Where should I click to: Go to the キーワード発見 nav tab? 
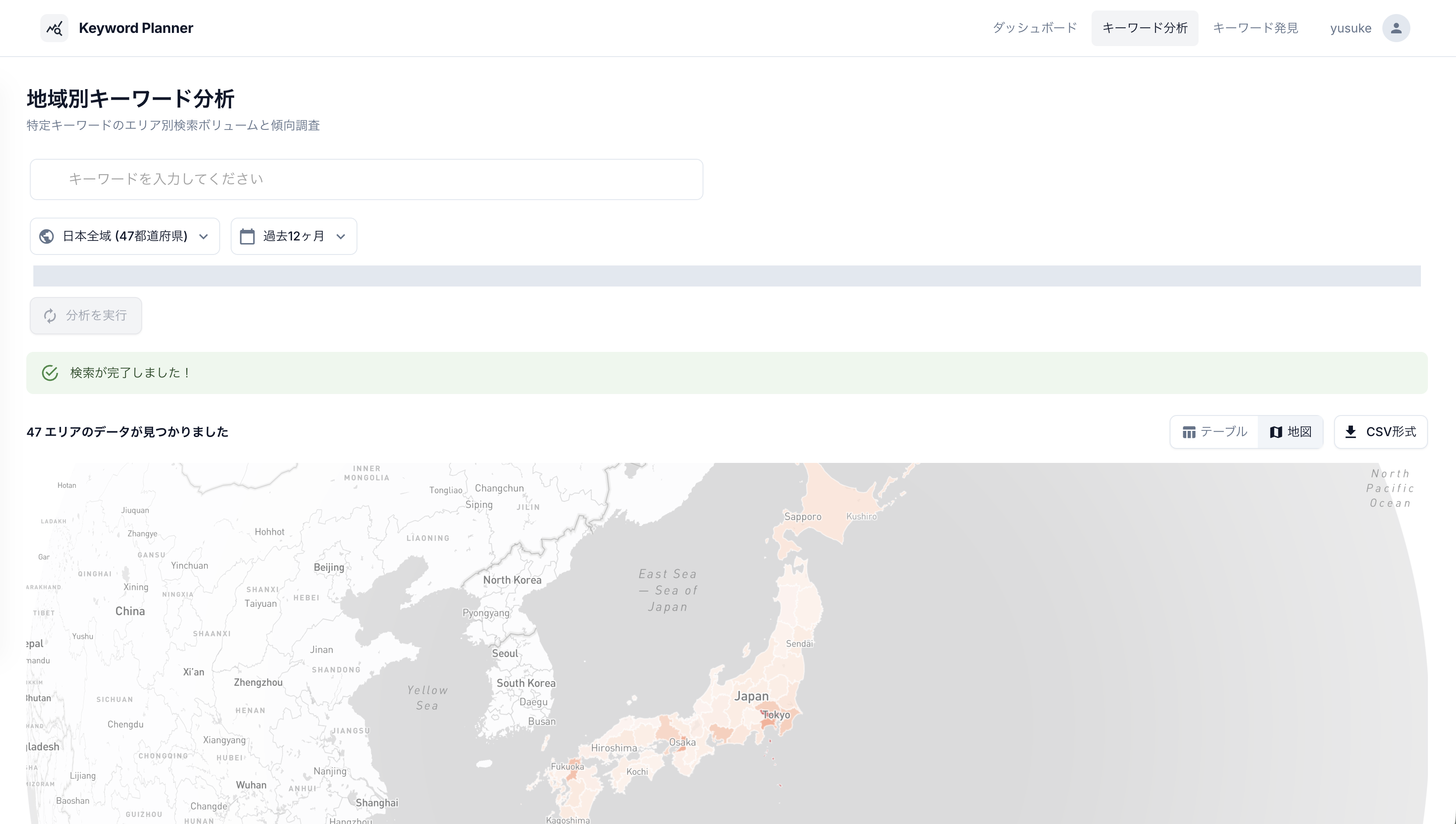pyautogui.click(x=1255, y=28)
